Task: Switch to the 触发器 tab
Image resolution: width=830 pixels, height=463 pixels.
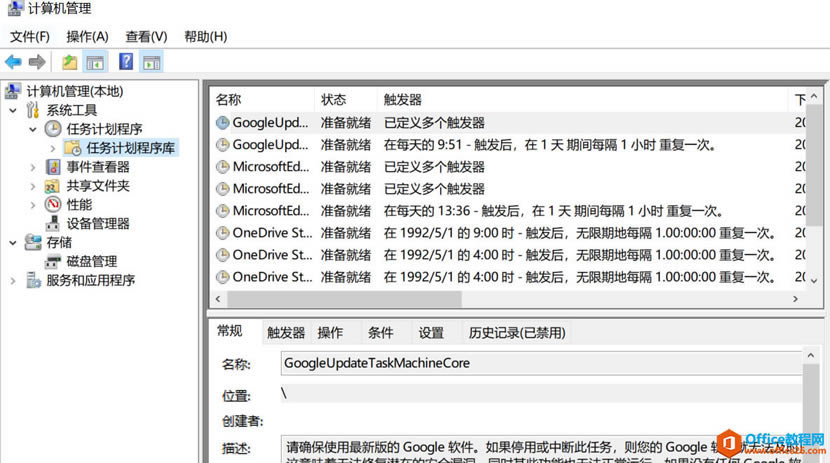Action: 286,333
